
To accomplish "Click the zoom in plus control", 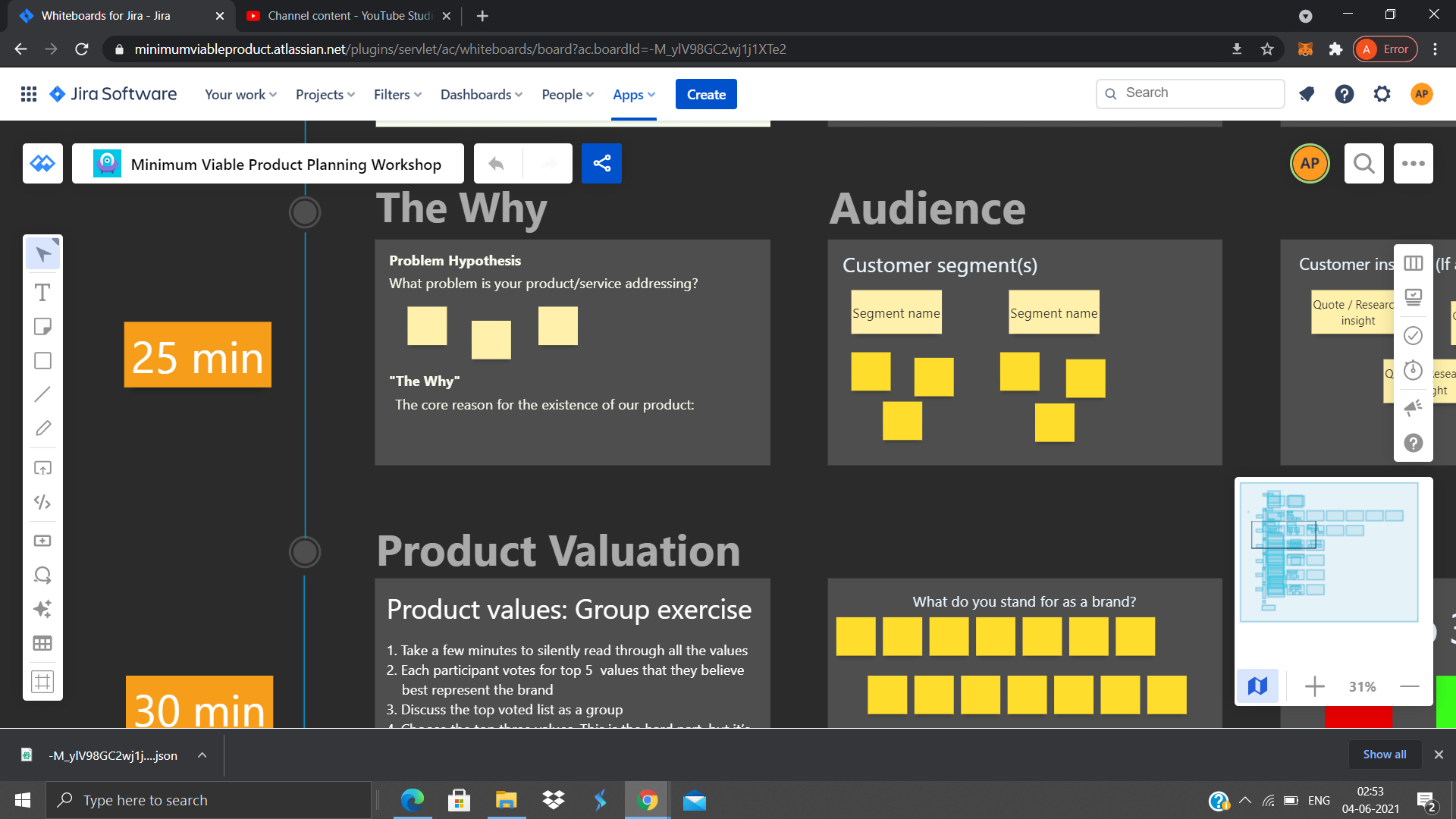I will click(1314, 687).
